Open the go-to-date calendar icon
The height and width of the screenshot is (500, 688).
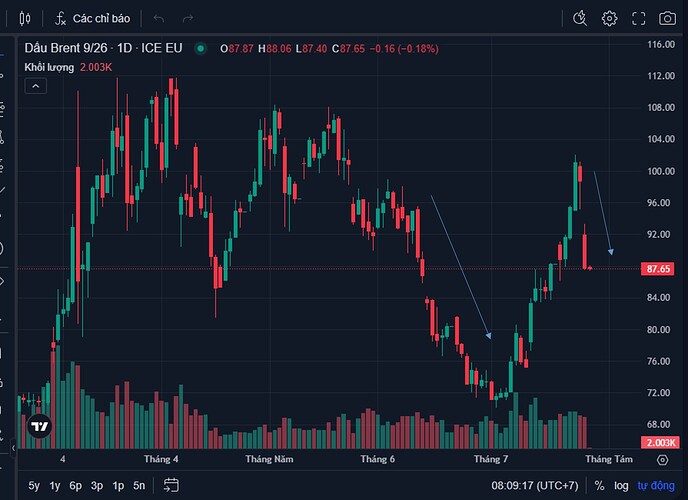coord(171,485)
